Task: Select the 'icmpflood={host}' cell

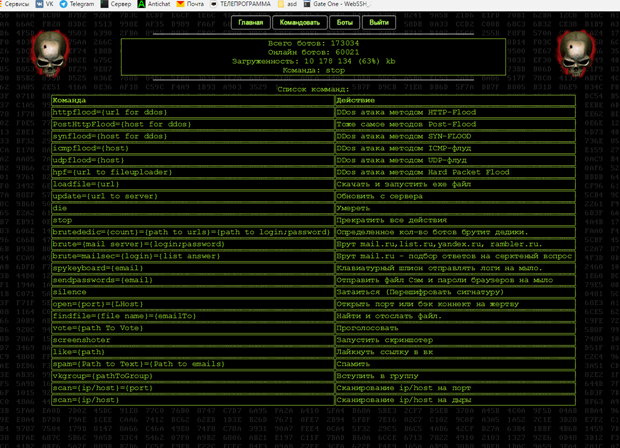Action: pos(193,148)
